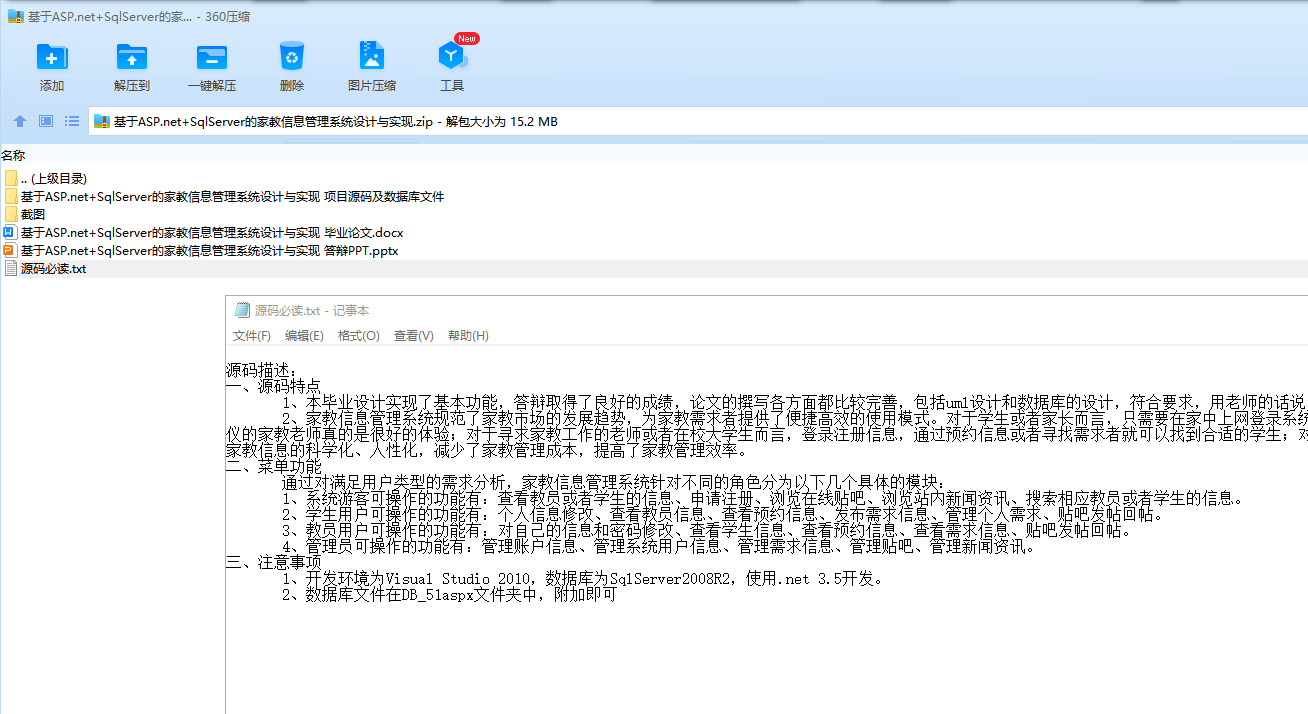Open the 格式(O) menu in Notepad
Screen dimensions: 1308x714
(359, 336)
